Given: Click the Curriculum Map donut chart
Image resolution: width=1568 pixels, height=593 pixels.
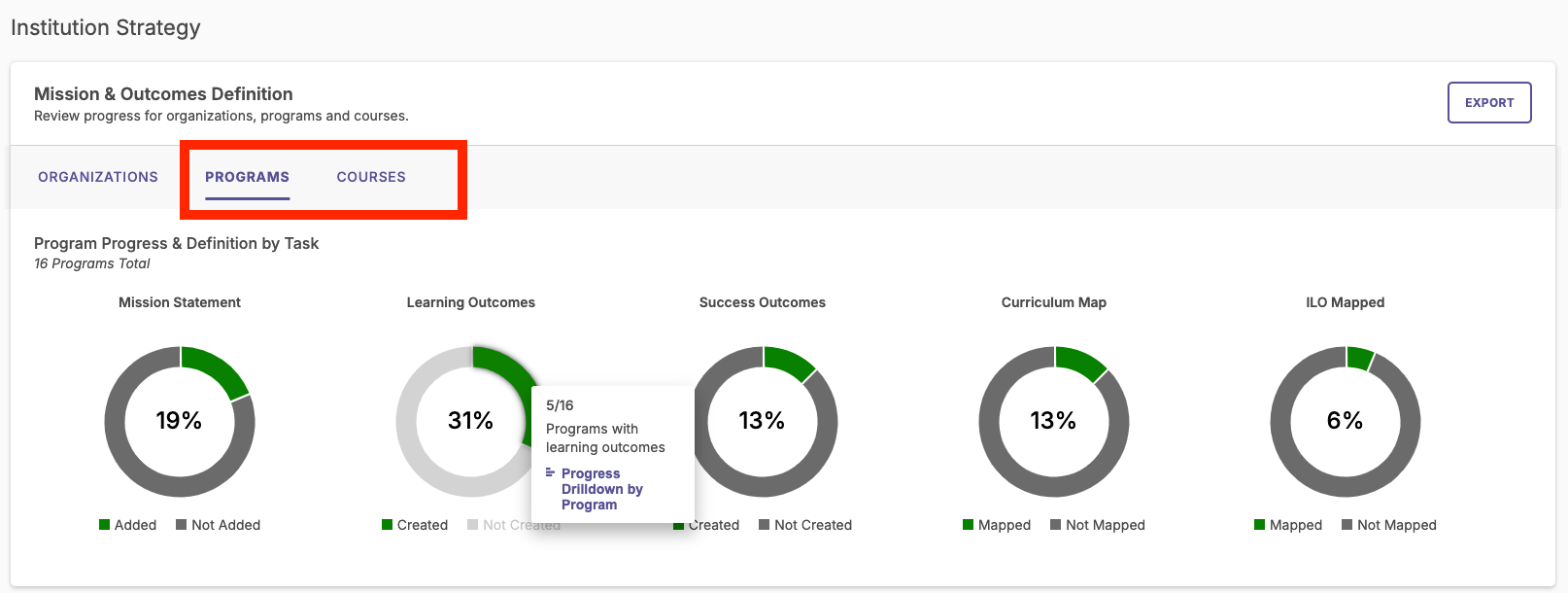Looking at the screenshot, I should [1054, 421].
